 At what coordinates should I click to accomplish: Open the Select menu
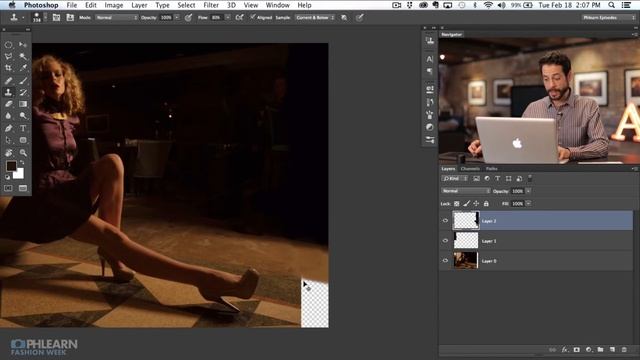[x=186, y=5]
